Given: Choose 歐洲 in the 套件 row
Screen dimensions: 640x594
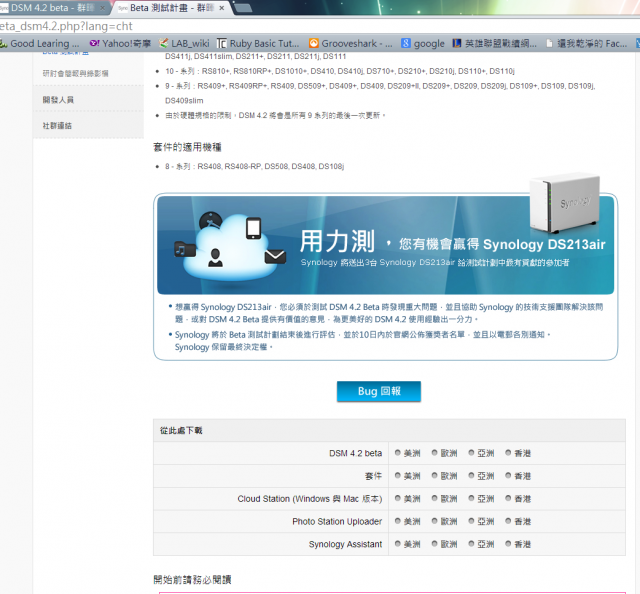Looking at the screenshot, I should (435, 476).
